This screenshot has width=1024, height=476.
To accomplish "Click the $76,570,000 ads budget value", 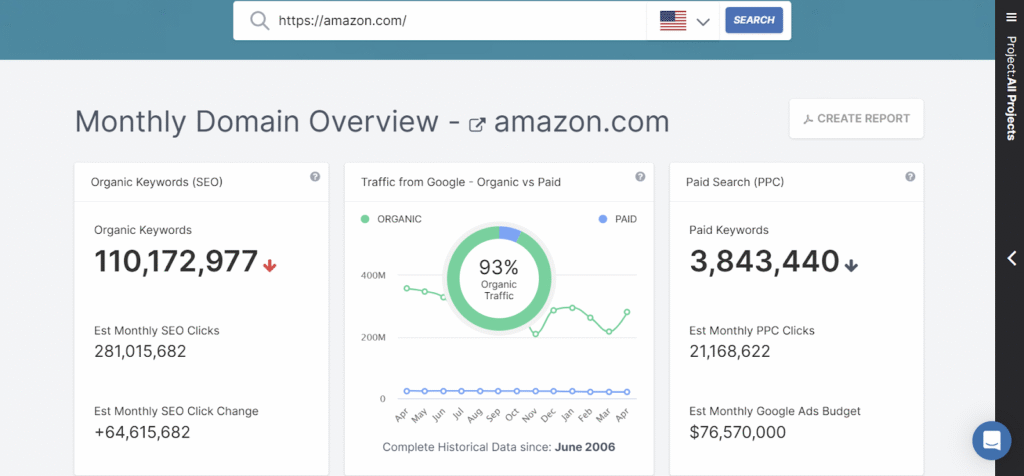I will 738,432.
